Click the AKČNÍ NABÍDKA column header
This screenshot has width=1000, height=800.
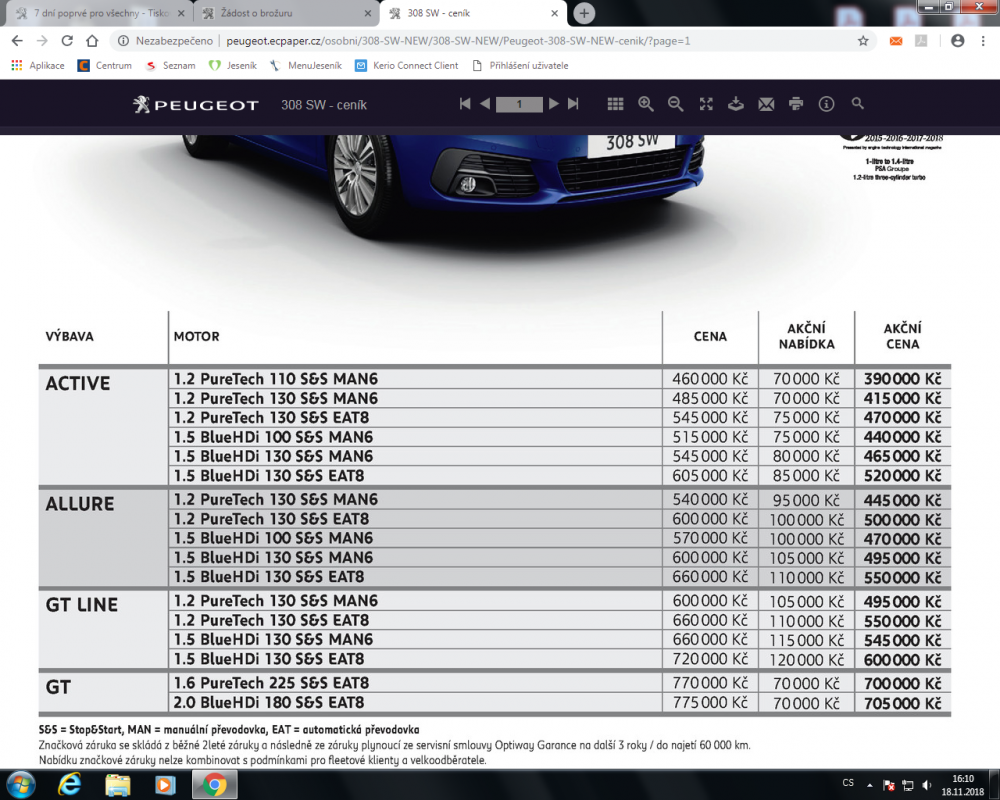pyautogui.click(x=807, y=336)
